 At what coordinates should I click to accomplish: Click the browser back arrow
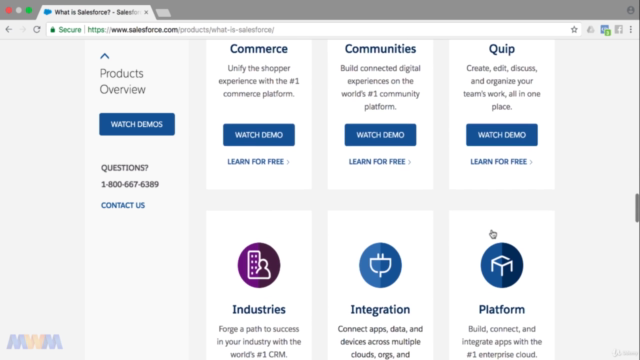coord(9,29)
